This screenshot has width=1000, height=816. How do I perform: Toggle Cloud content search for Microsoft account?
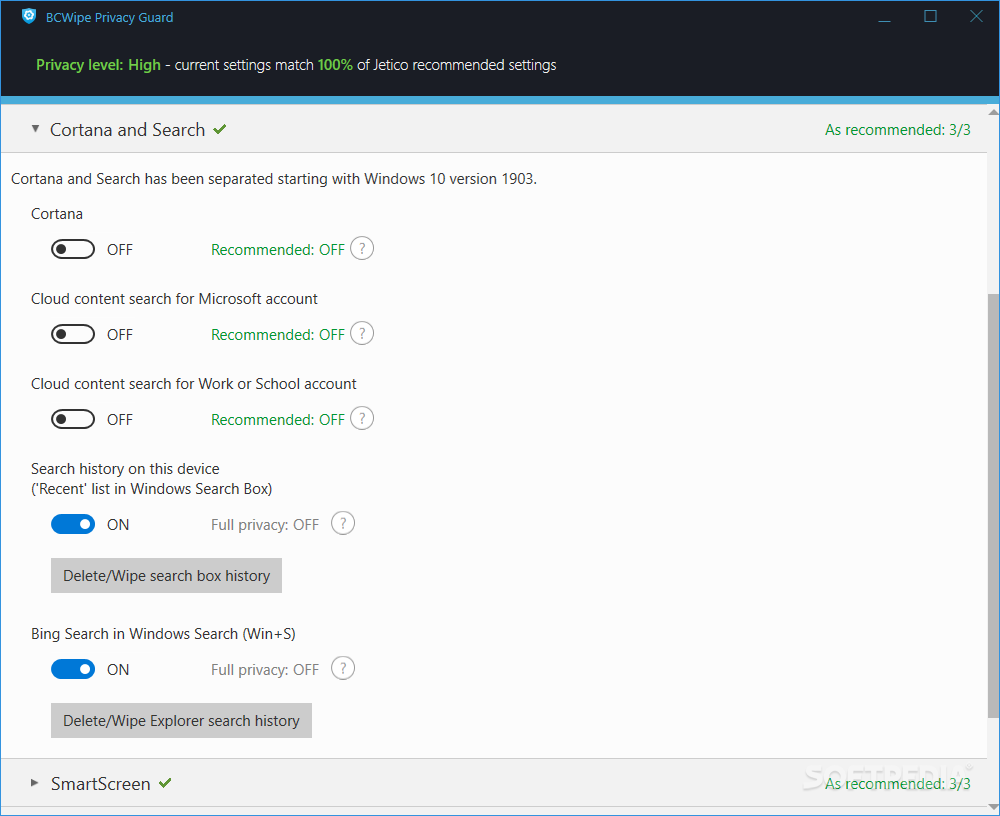73,334
